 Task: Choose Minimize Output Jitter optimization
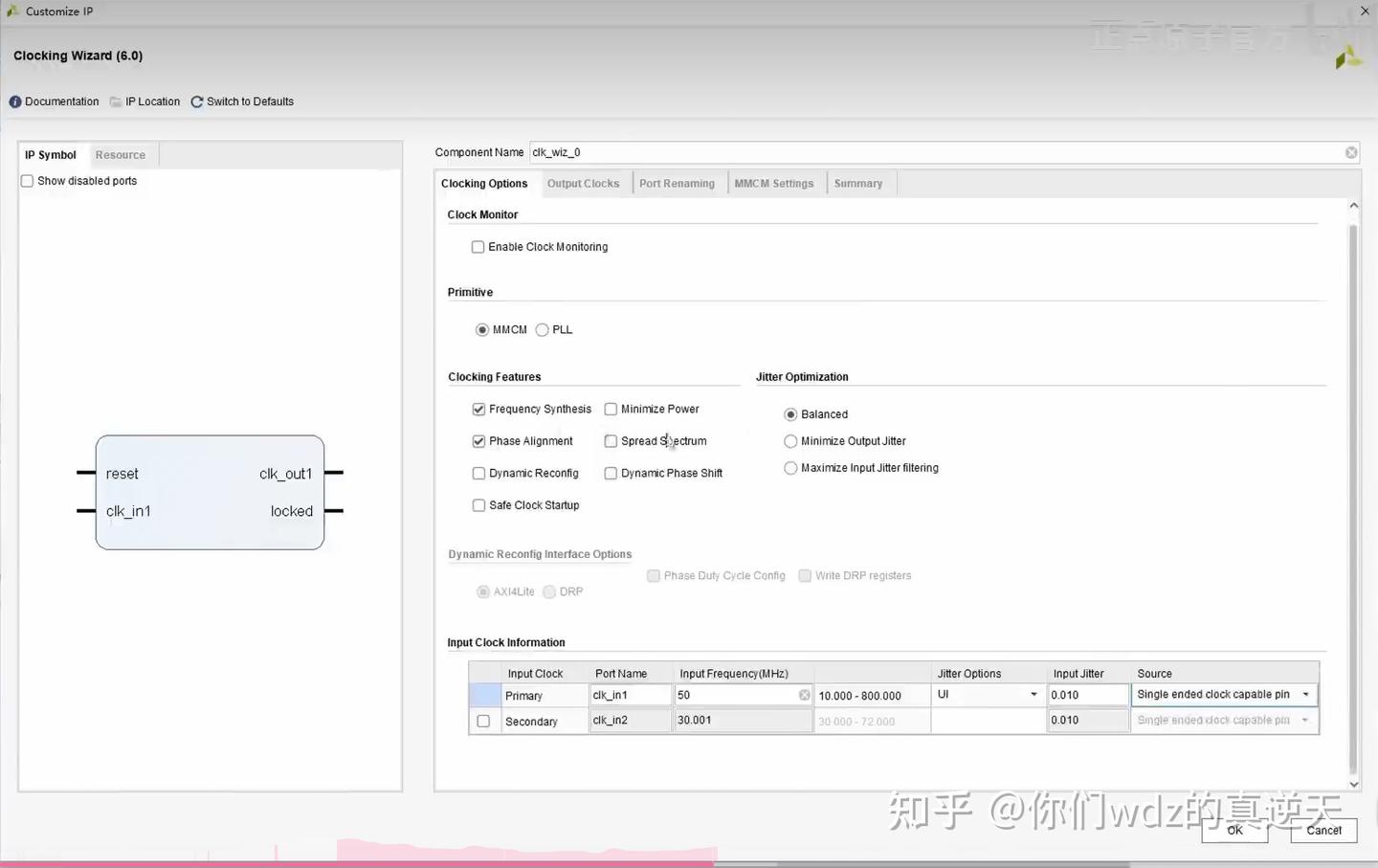click(790, 441)
